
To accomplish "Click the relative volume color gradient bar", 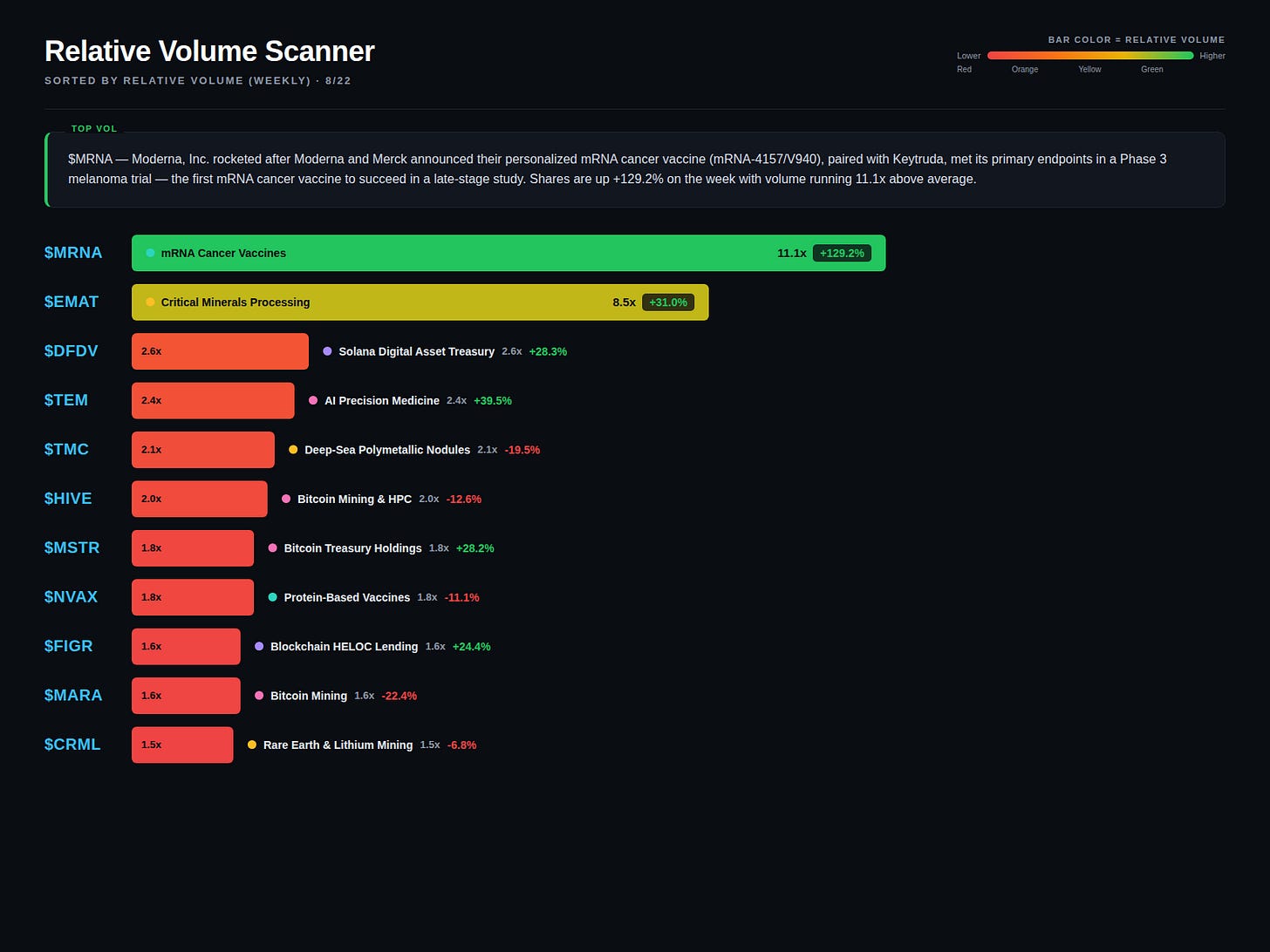I will click(x=1090, y=56).
